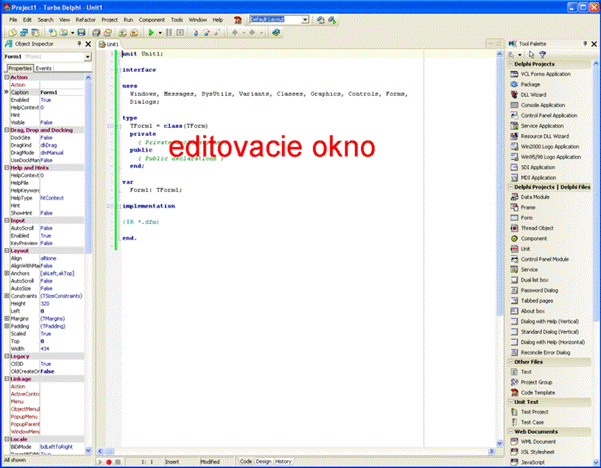Open the Refactor menu

tap(85, 20)
